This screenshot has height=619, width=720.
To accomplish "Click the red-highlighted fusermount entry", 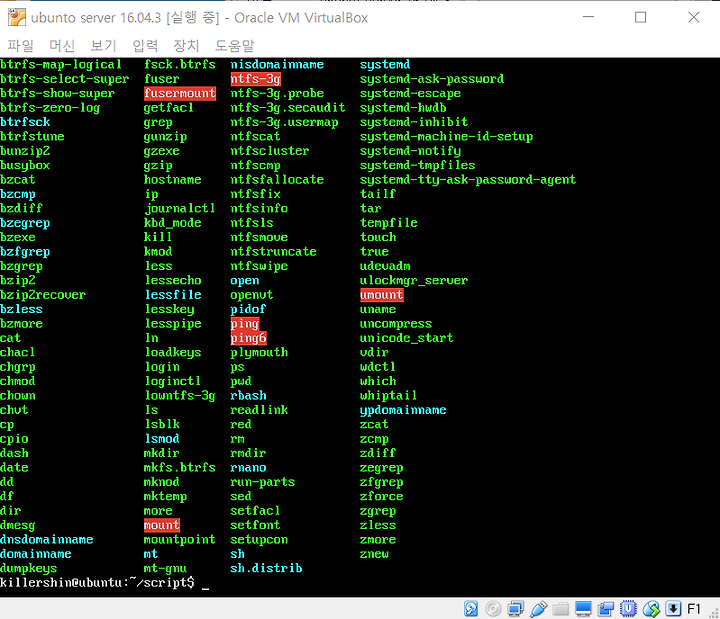I will (180, 93).
